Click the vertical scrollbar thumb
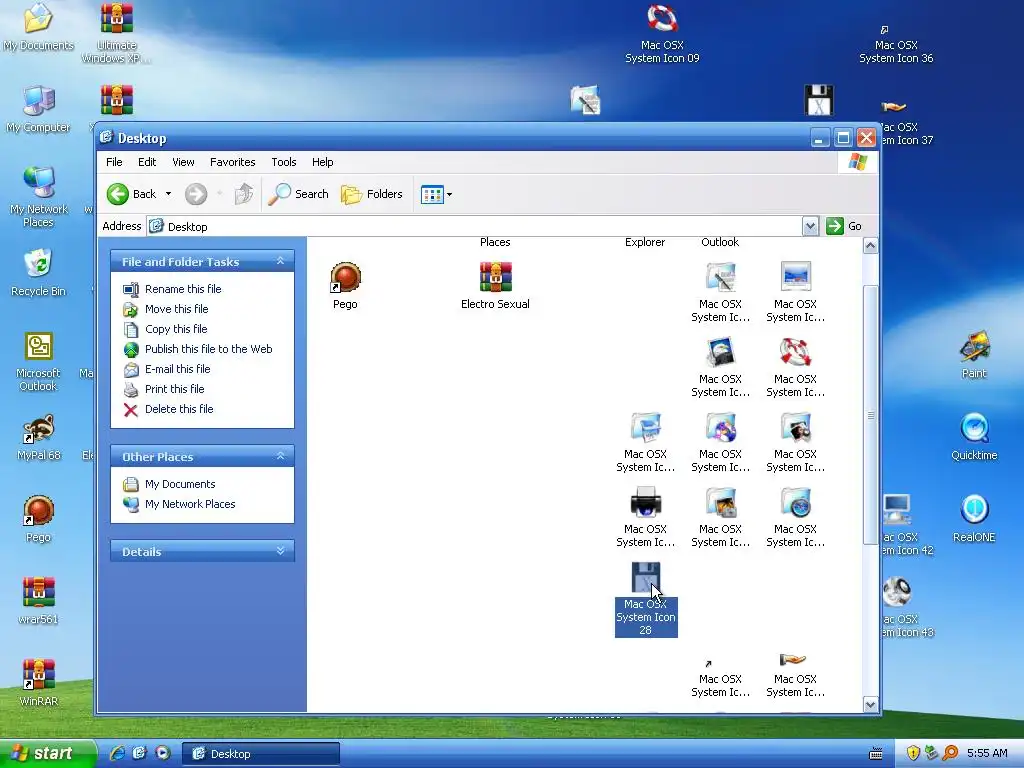The height and width of the screenshot is (768, 1024). tap(871, 415)
